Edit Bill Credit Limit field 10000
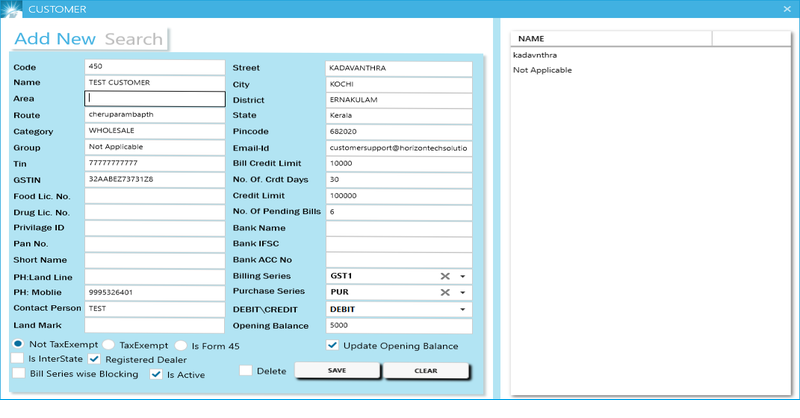The width and height of the screenshot is (800, 418). pos(398,164)
